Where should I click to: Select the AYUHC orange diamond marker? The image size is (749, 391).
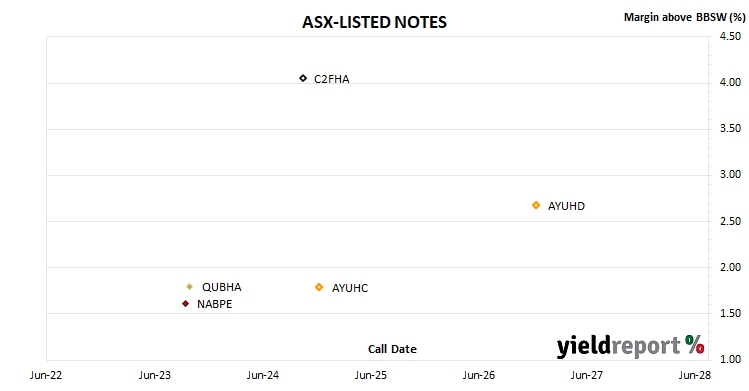pyautogui.click(x=319, y=287)
